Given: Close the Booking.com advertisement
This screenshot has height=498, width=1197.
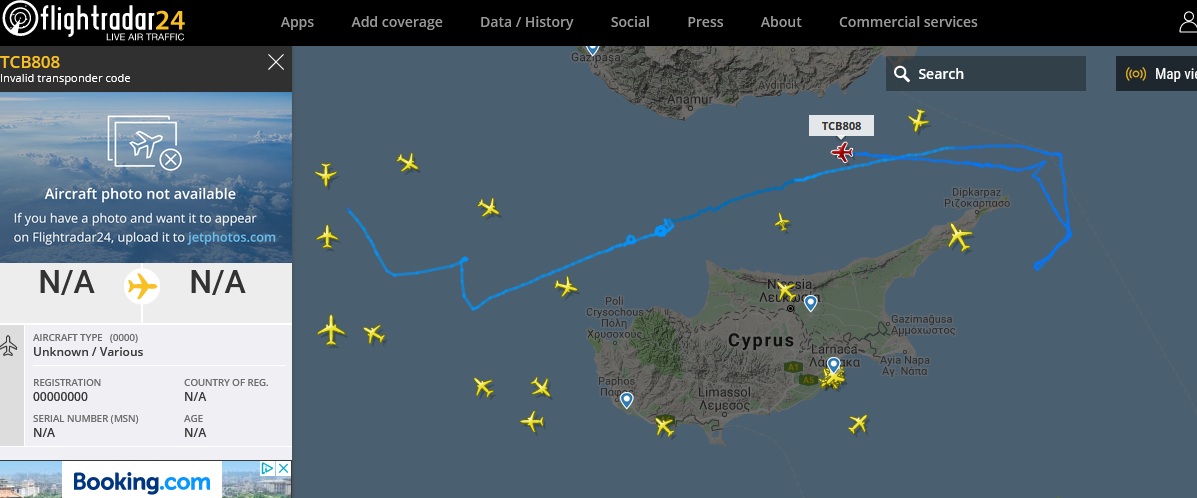Looking at the screenshot, I should [282, 468].
